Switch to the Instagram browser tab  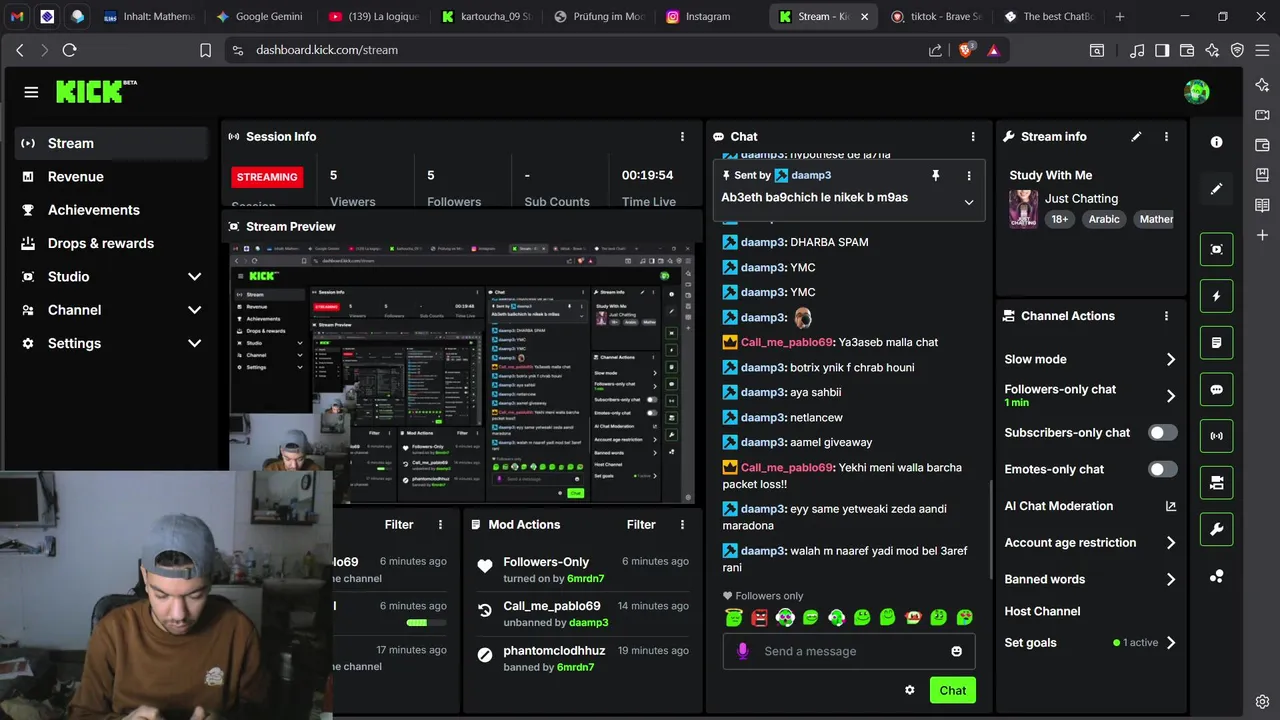coord(708,17)
